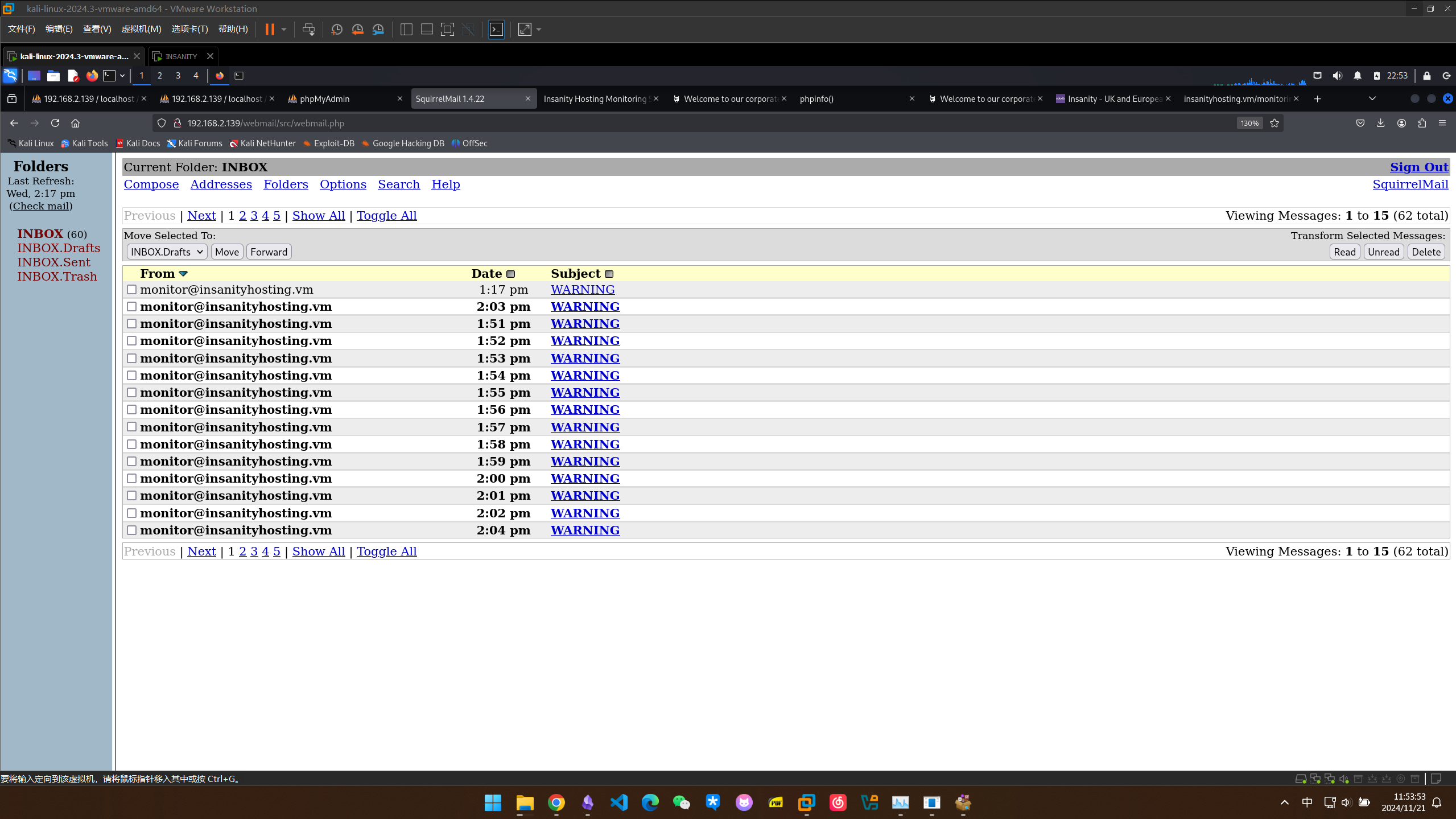1456x819 pixels.
Task: Open the VMware 虚拟机(M) menu
Action: coord(141,29)
